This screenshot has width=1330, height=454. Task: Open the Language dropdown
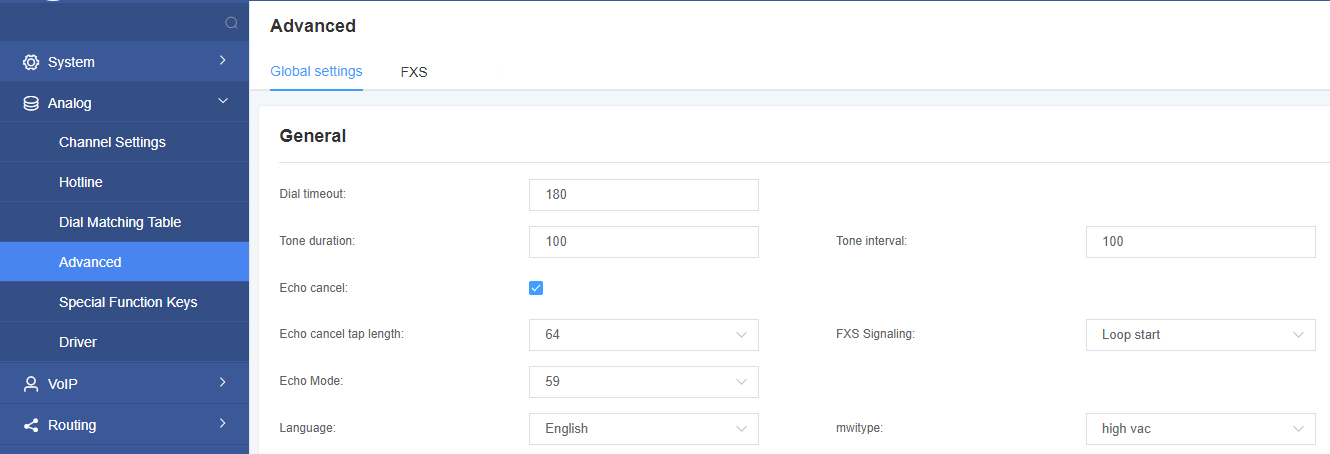point(644,429)
